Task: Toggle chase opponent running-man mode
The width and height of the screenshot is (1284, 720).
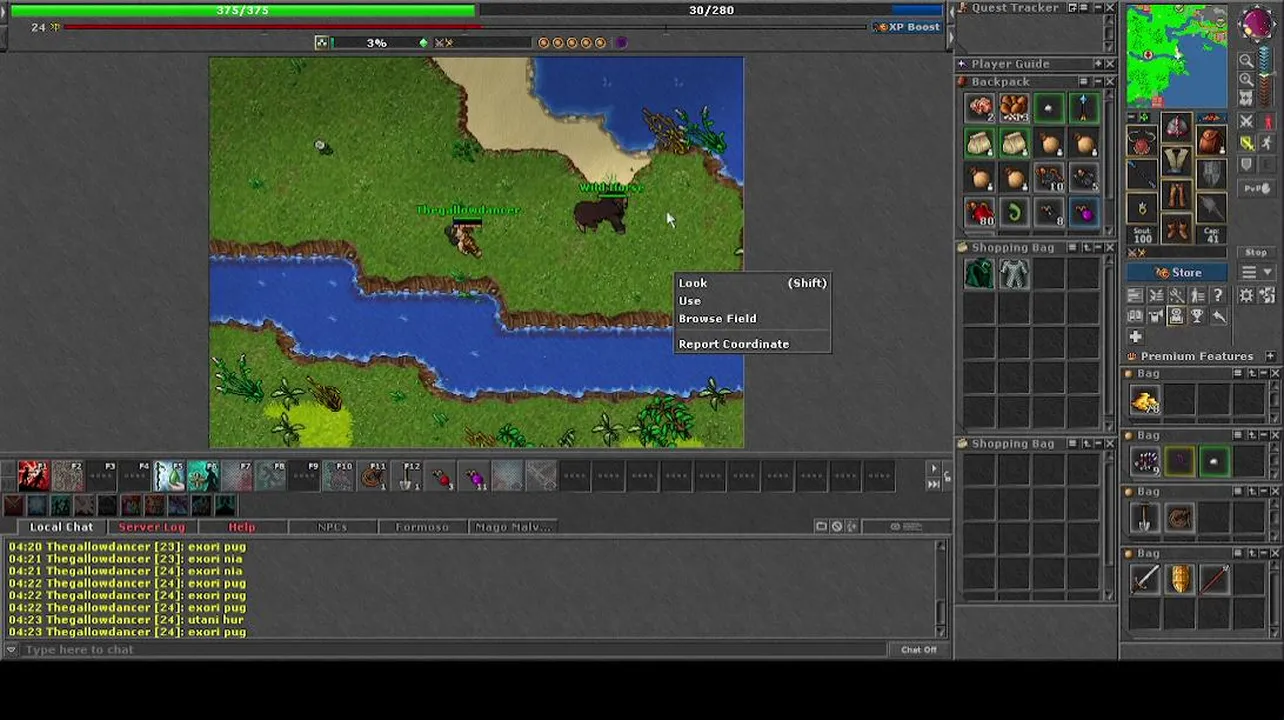Action: point(1267,144)
